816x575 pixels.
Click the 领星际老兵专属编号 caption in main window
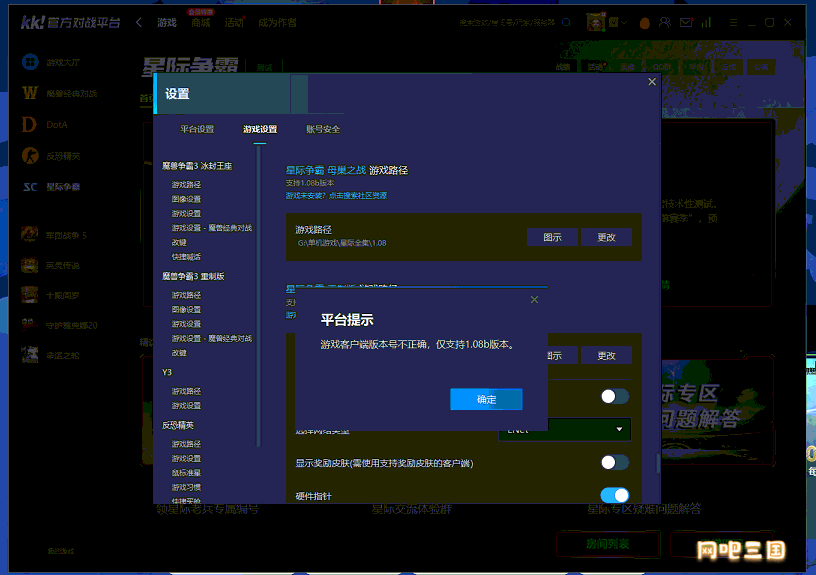(x=208, y=509)
